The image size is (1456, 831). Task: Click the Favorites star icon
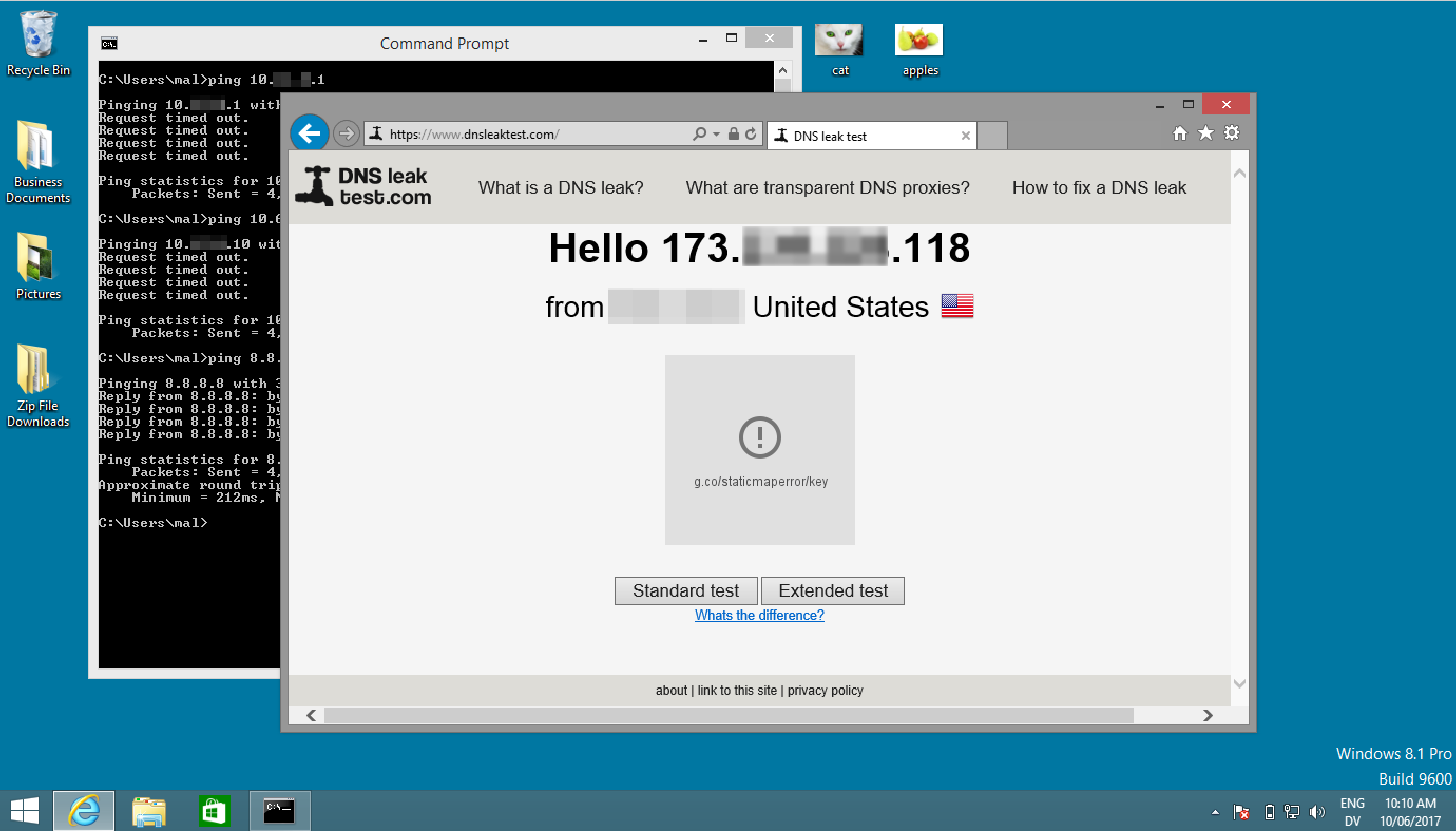1205,132
